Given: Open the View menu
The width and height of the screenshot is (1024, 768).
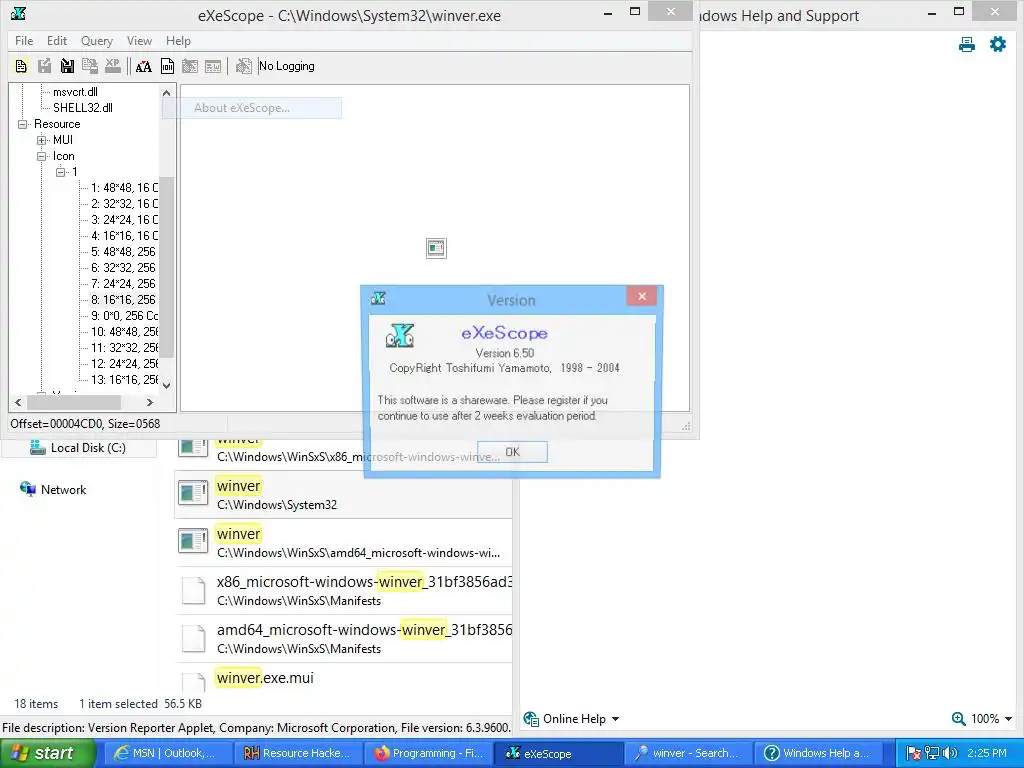Looking at the screenshot, I should tap(139, 40).
